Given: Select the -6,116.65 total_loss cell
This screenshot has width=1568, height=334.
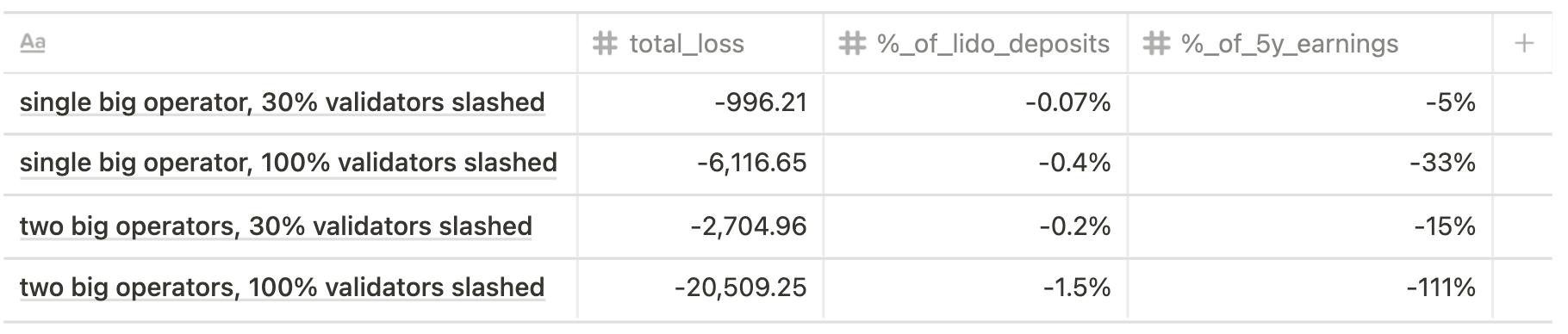Looking at the screenshot, I should (700, 164).
